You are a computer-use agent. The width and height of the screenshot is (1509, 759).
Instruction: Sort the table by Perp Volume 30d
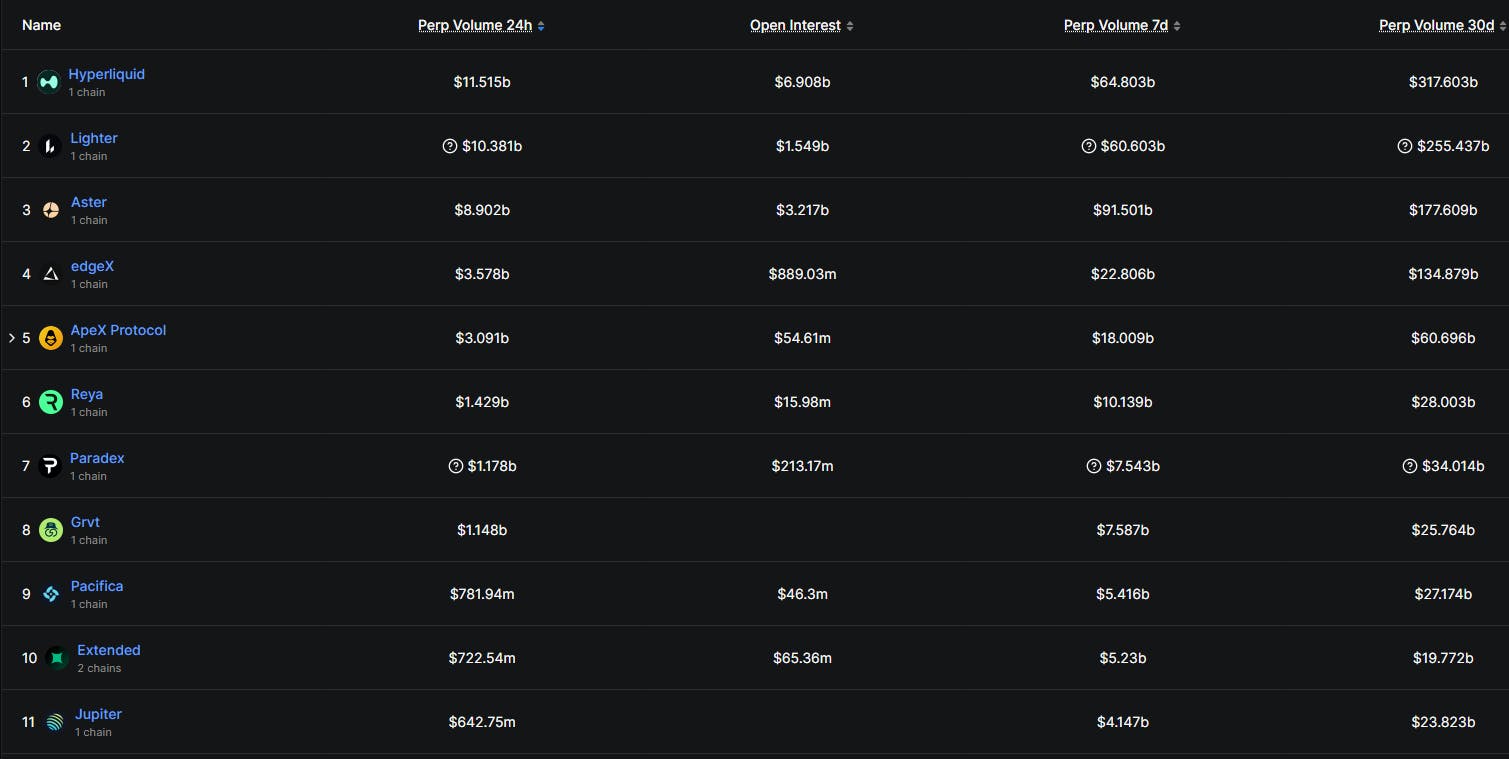click(x=1436, y=25)
